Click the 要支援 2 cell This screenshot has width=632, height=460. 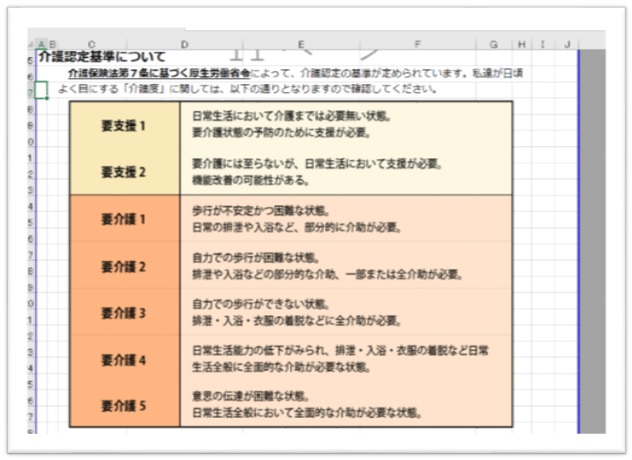(x=125, y=172)
